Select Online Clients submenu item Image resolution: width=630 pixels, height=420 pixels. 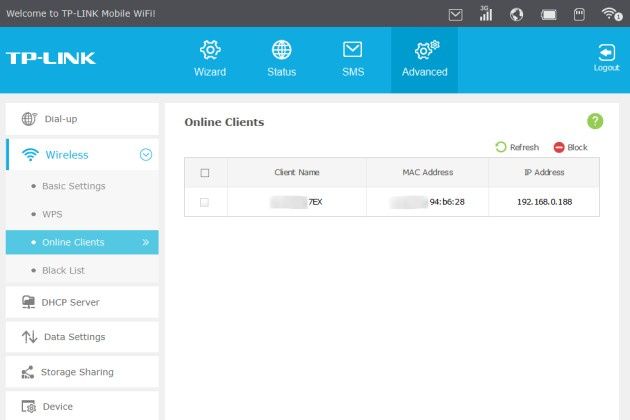point(82,242)
